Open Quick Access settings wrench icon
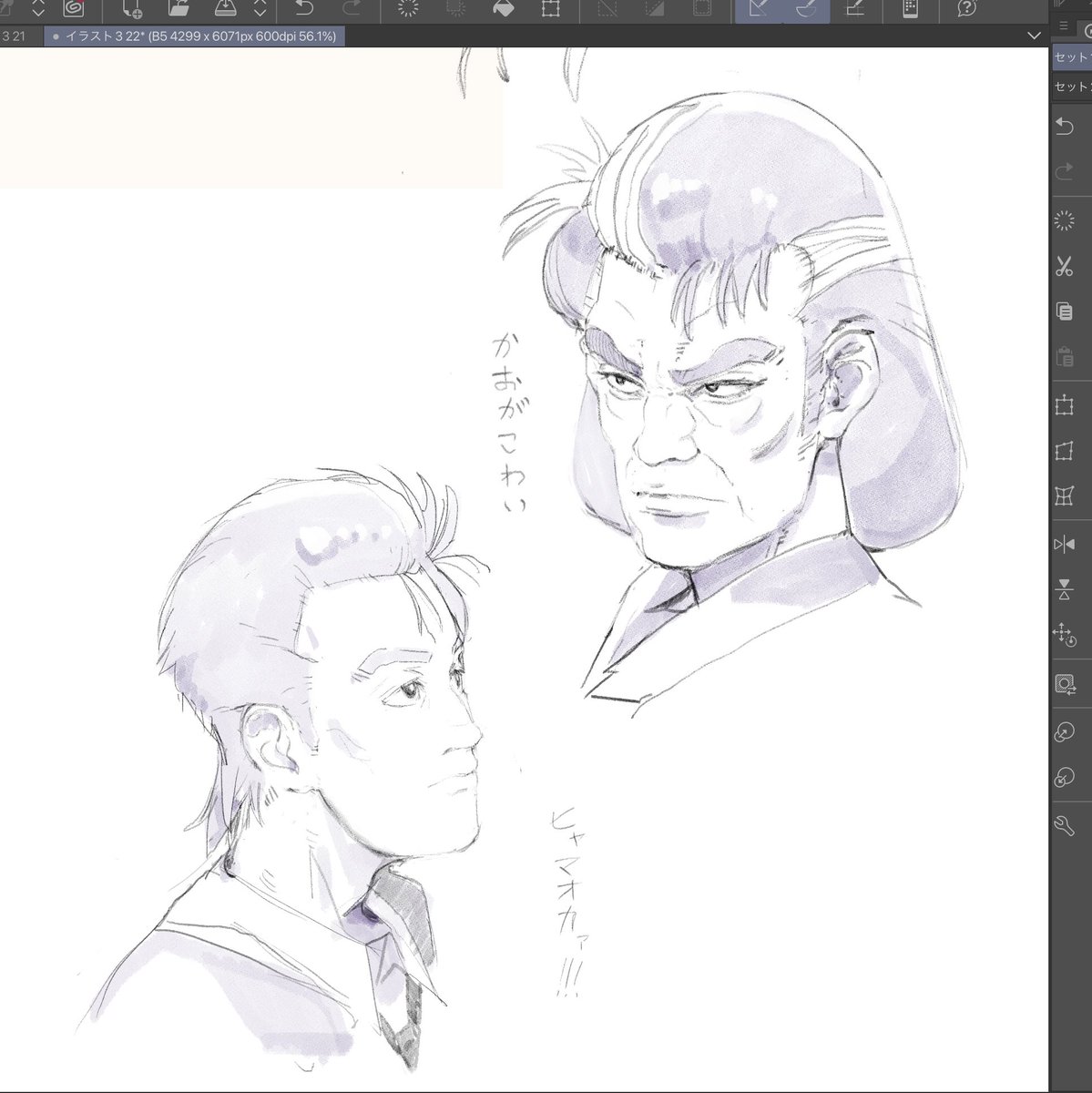Image resolution: width=1092 pixels, height=1093 pixels. point(1064,826)
